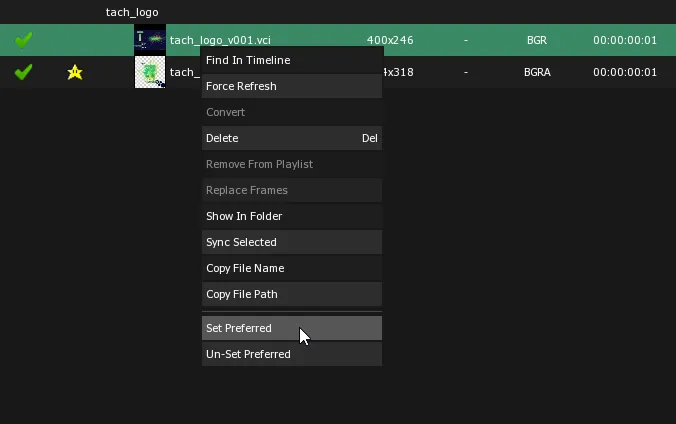
Task: Click the green checkmark in the tach_logo_v001.vci row
Action: click(x=23, y=40)
